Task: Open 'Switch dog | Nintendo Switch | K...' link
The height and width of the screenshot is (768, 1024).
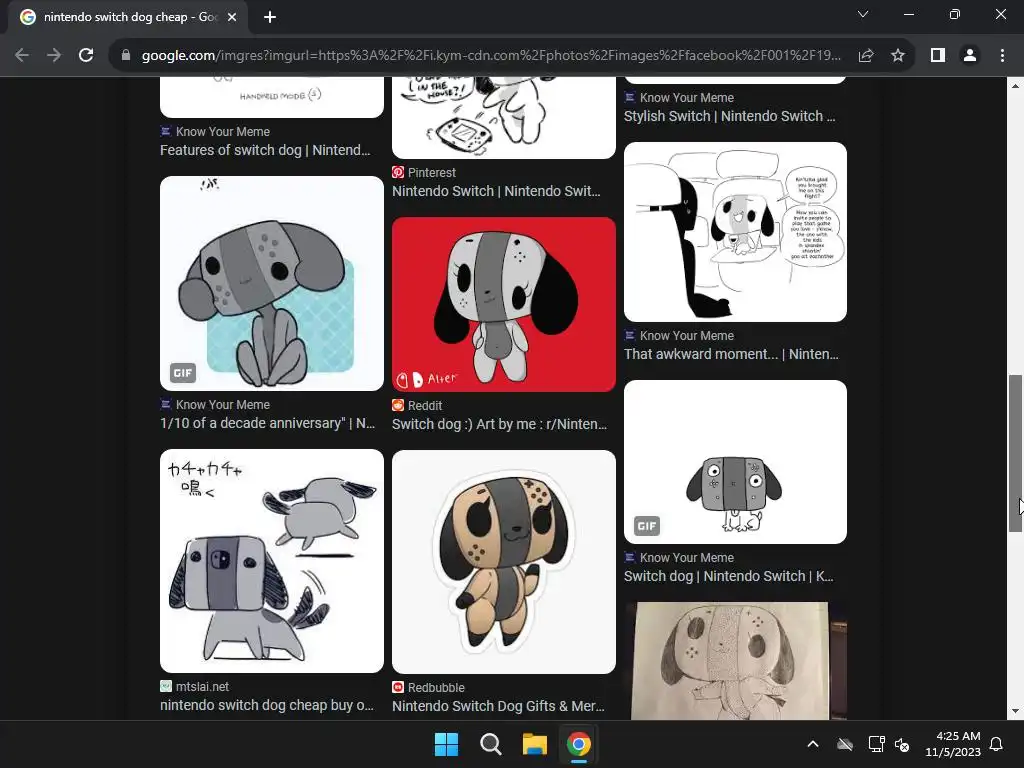Action: coord(729,577)
